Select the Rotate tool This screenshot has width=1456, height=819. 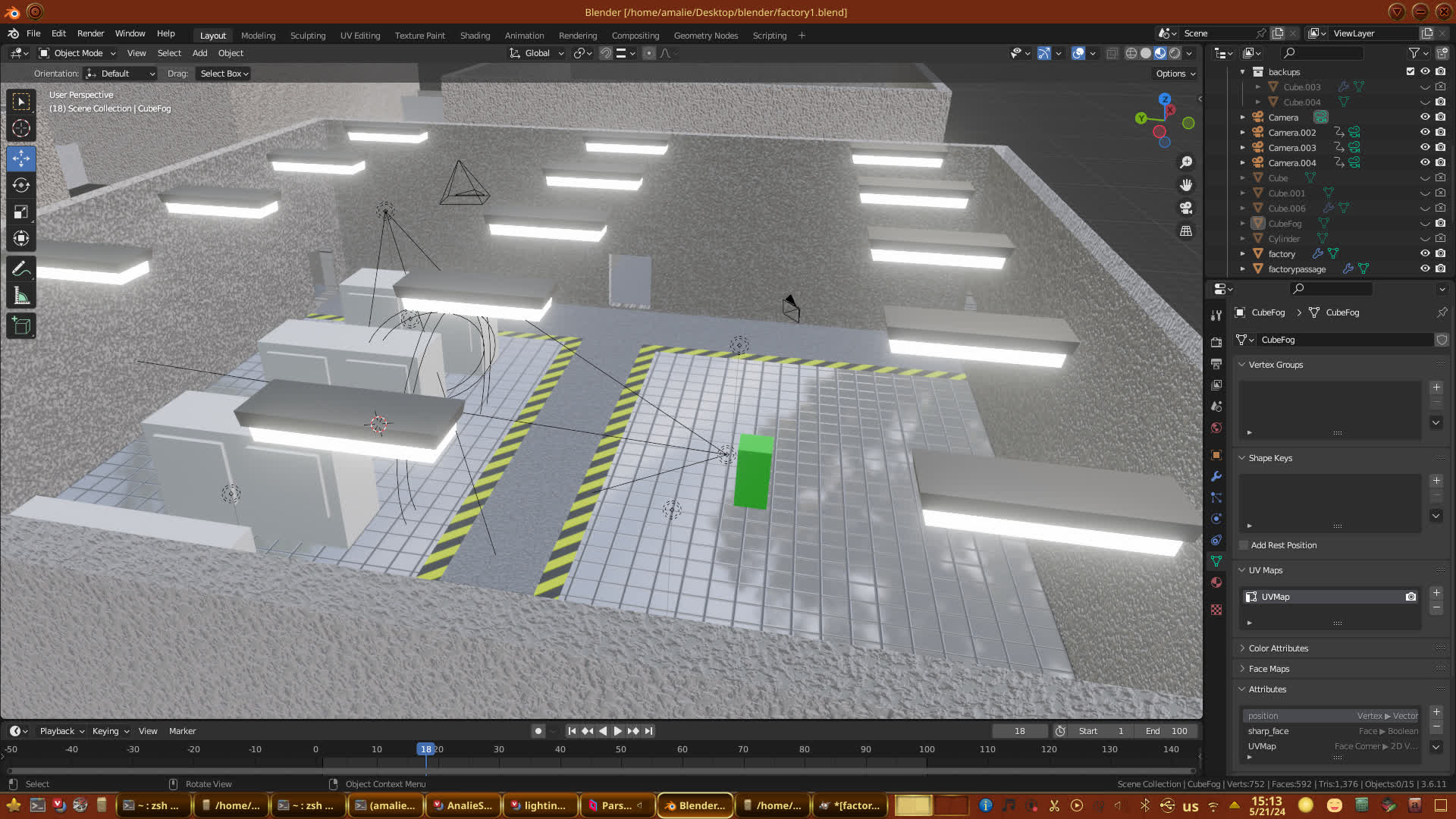(21, 185)
